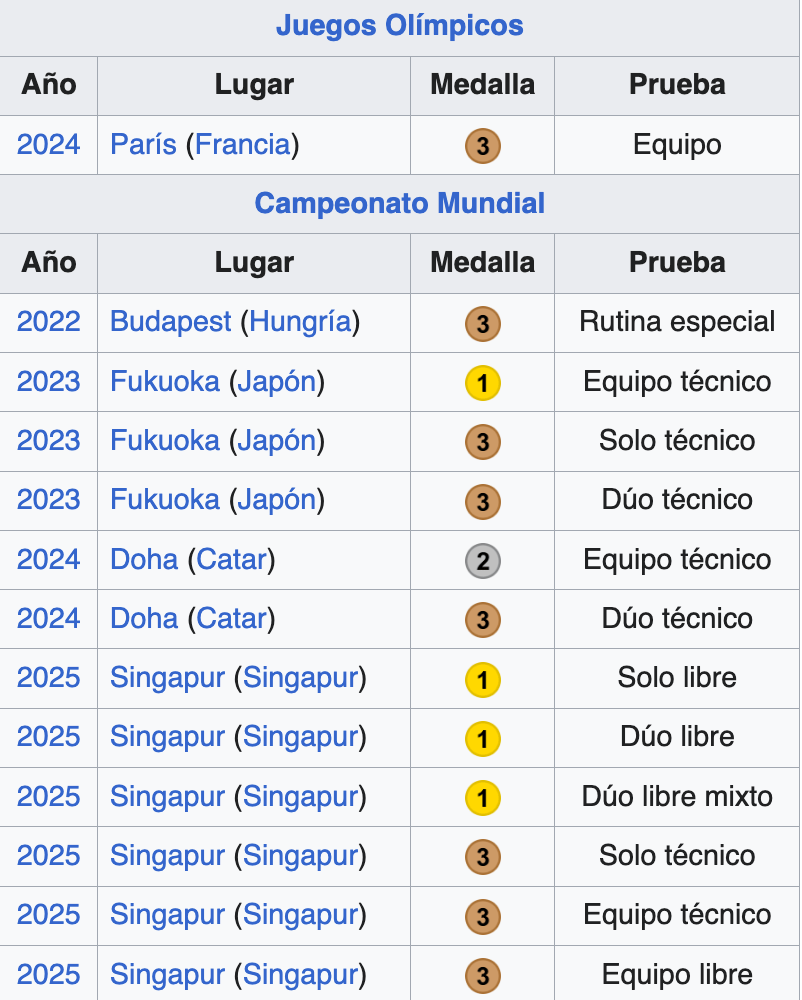Click the París link
The height and width of the screenshot is (1000, 802).
click(143, 144)
